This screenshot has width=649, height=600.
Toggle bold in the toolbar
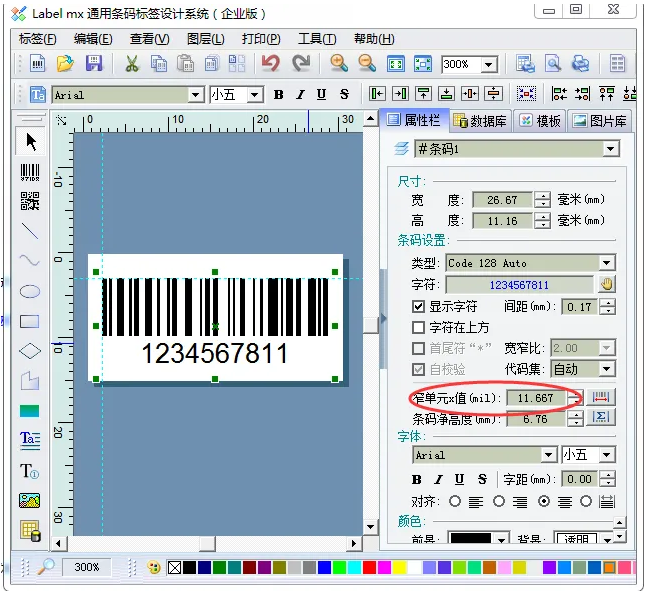(x=279, y=95)
